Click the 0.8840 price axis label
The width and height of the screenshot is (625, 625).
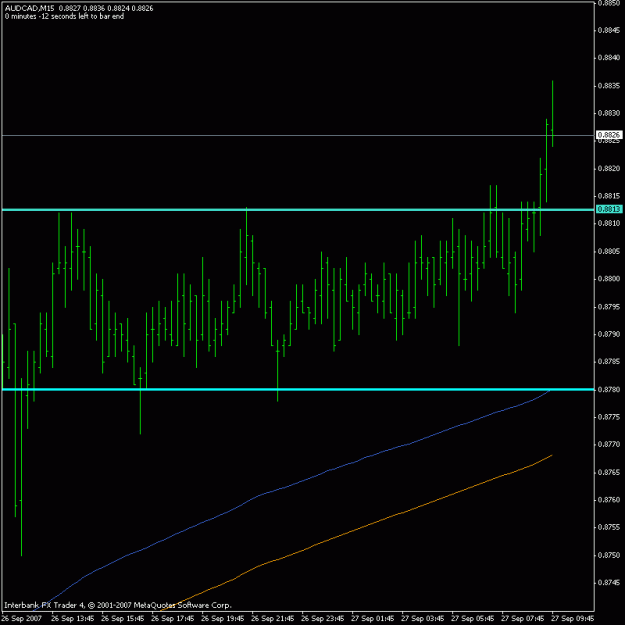609,58
